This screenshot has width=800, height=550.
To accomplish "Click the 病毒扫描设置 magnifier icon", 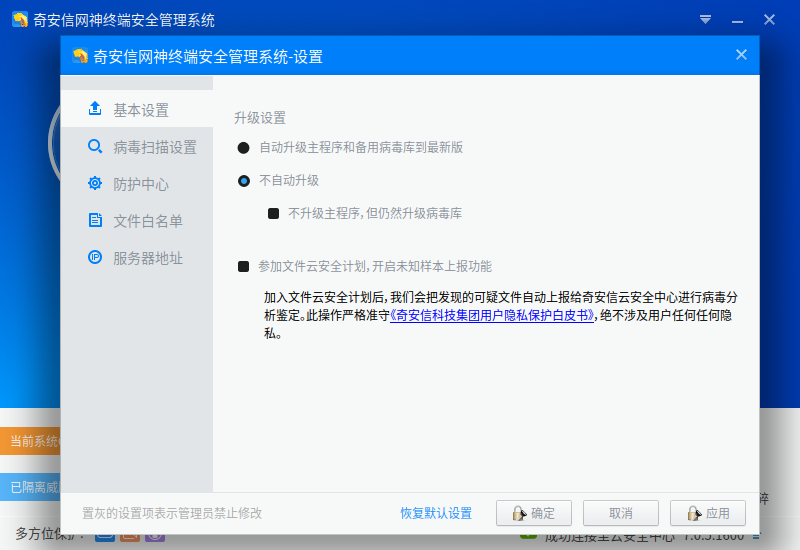I will coord(95,147).
